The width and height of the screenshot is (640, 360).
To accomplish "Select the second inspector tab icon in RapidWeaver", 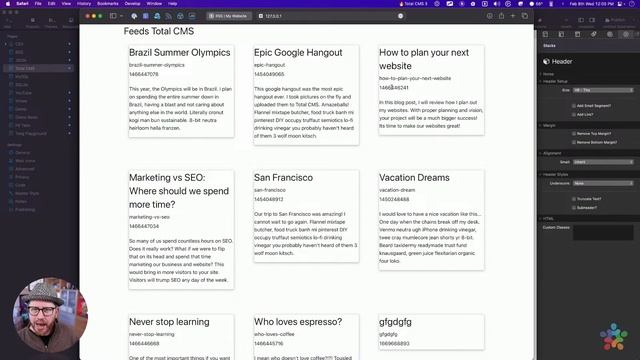I will click(561, 34).
